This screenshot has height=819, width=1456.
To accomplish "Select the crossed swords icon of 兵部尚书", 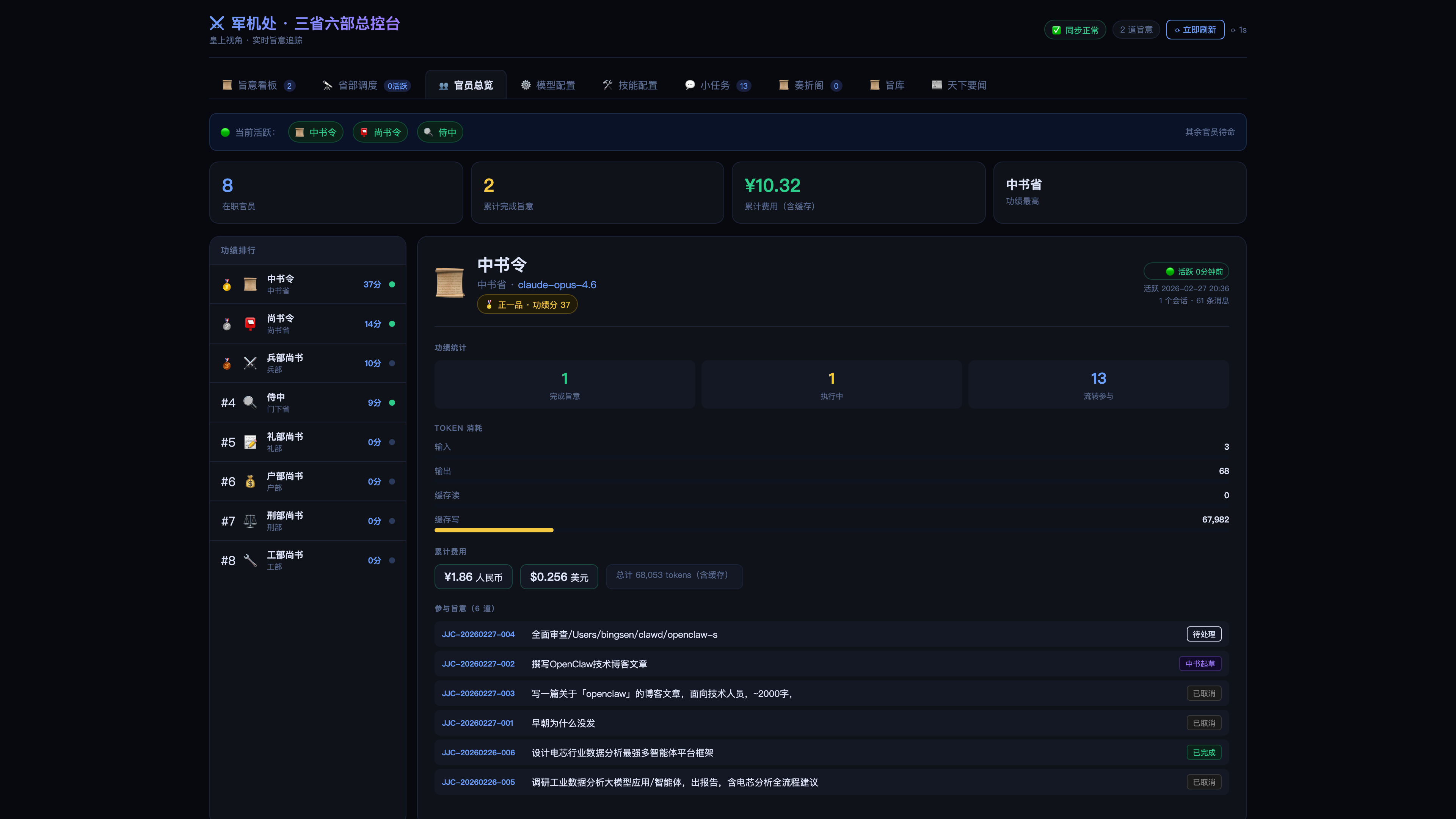I will click(250, 364).
